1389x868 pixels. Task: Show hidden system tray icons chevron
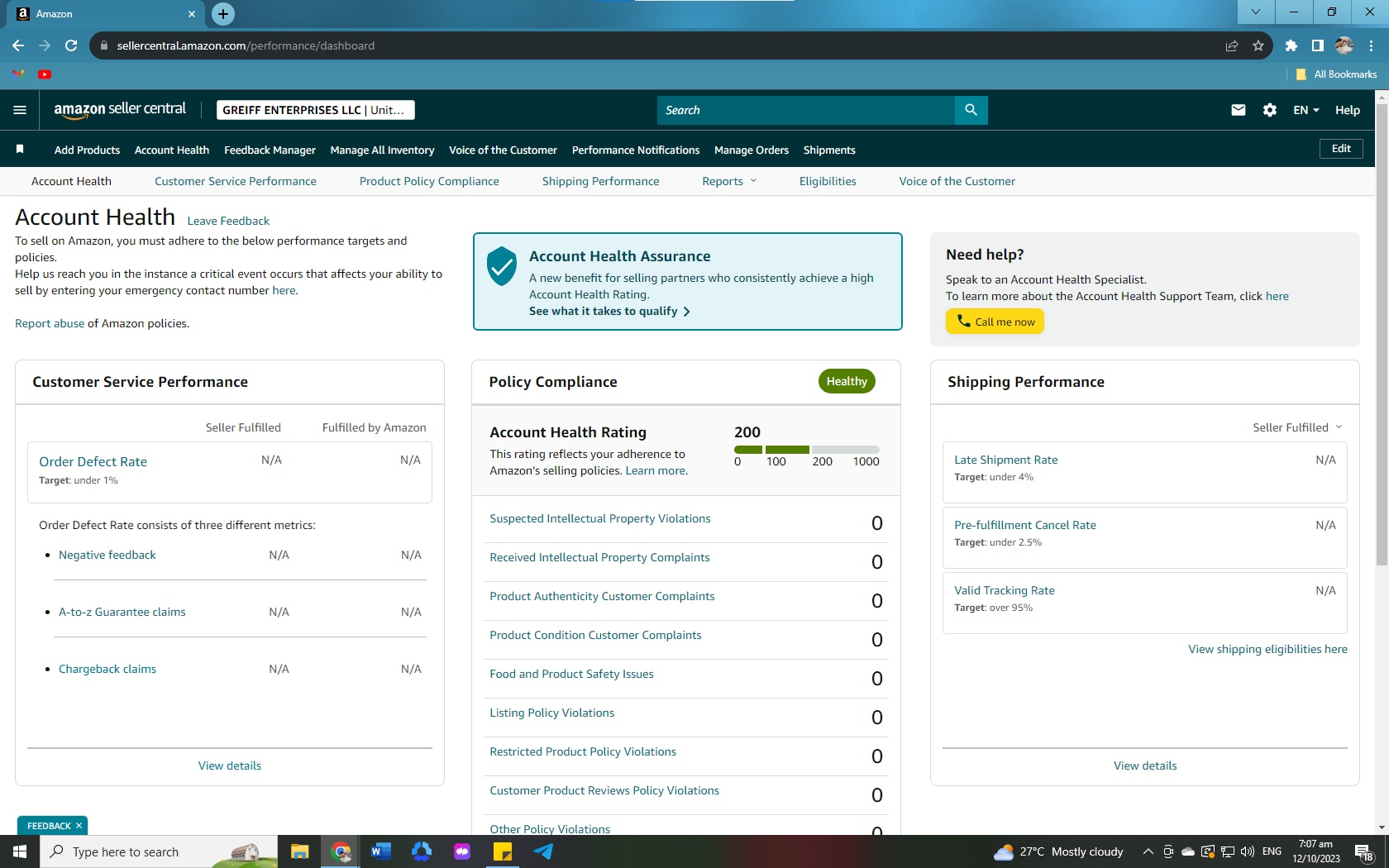[x=1148, y=851]
